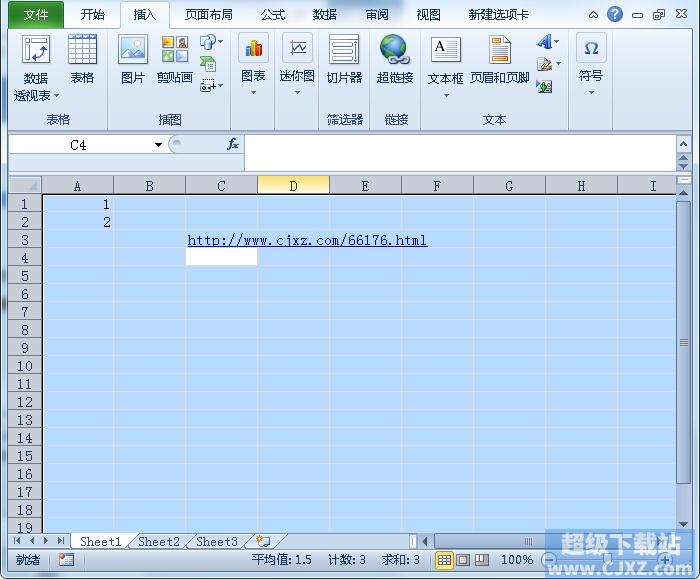Switch to Page Layout view button
Image resolution: width=700 pixels, height=579 pixels.
[x=463, y=559]
